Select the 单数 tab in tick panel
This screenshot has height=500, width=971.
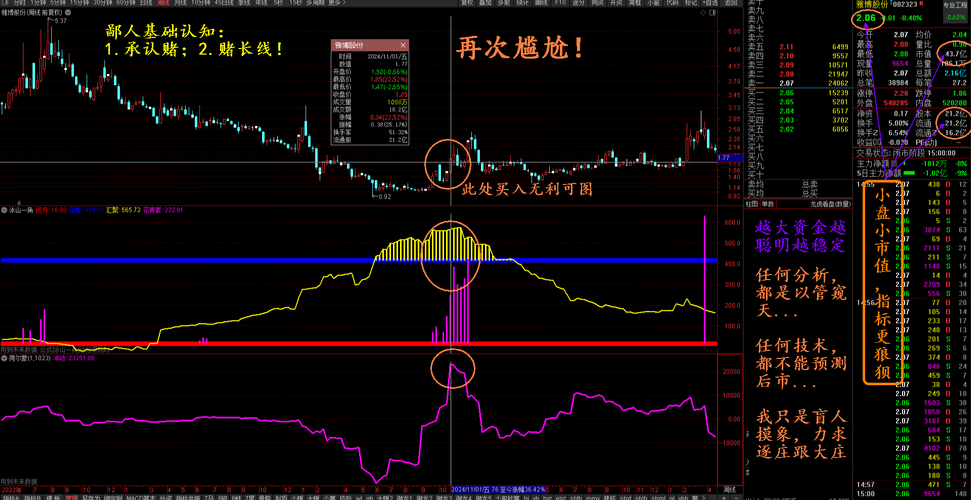[x=767, y=203]
